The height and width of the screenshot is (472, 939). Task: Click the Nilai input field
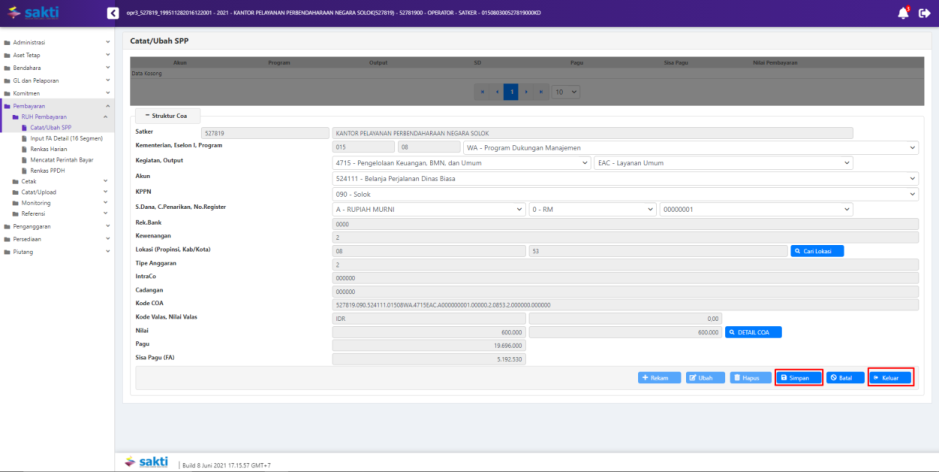(428, 331)
